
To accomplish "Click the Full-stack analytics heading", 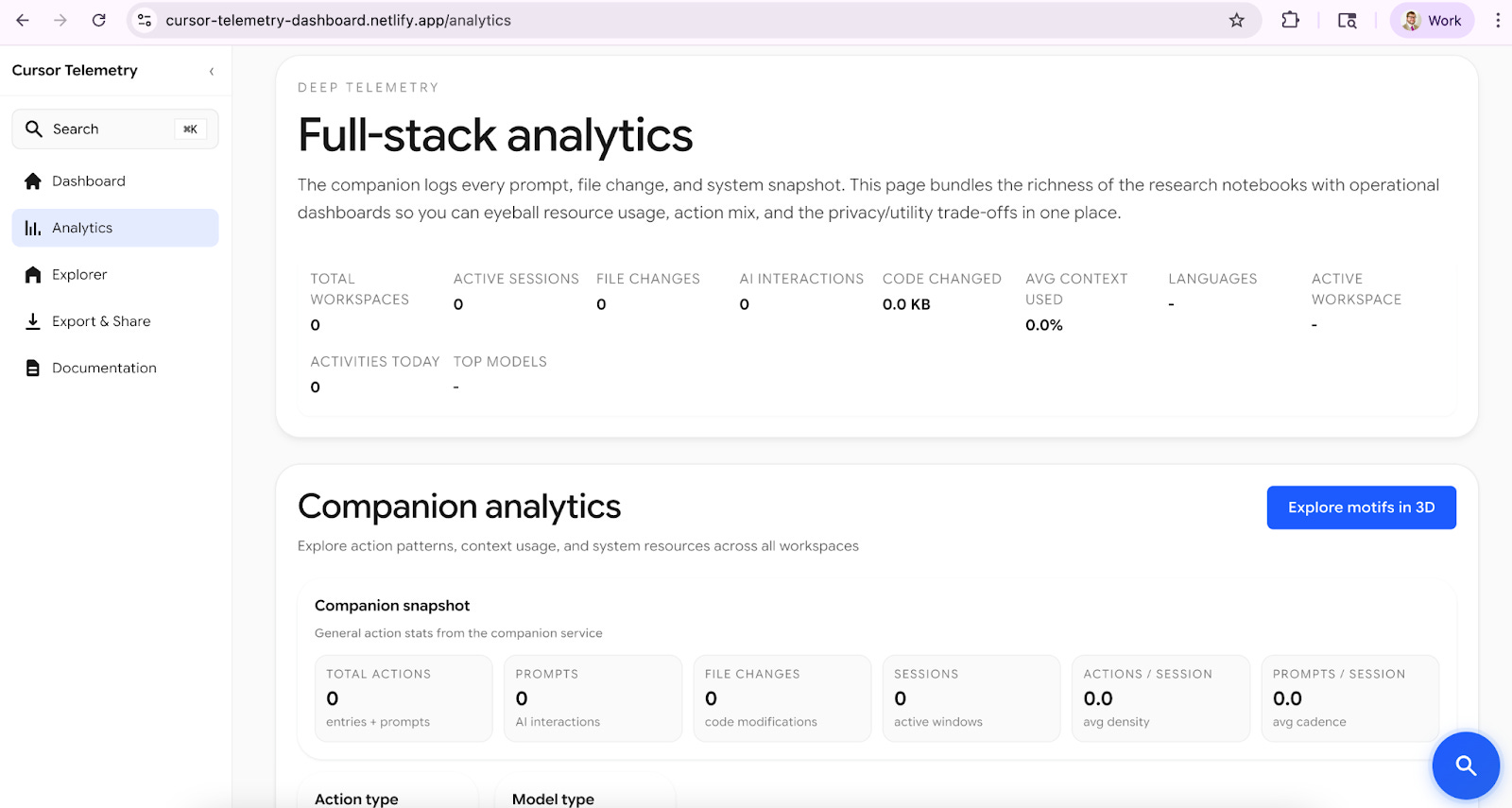I will point(495,135).
